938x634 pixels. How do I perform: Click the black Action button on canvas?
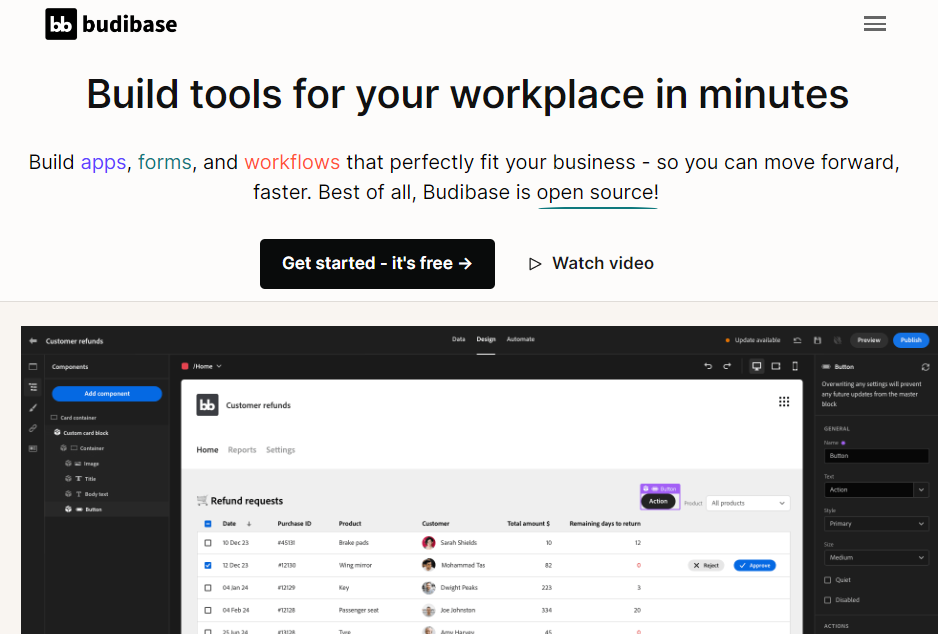click(658, 501)
